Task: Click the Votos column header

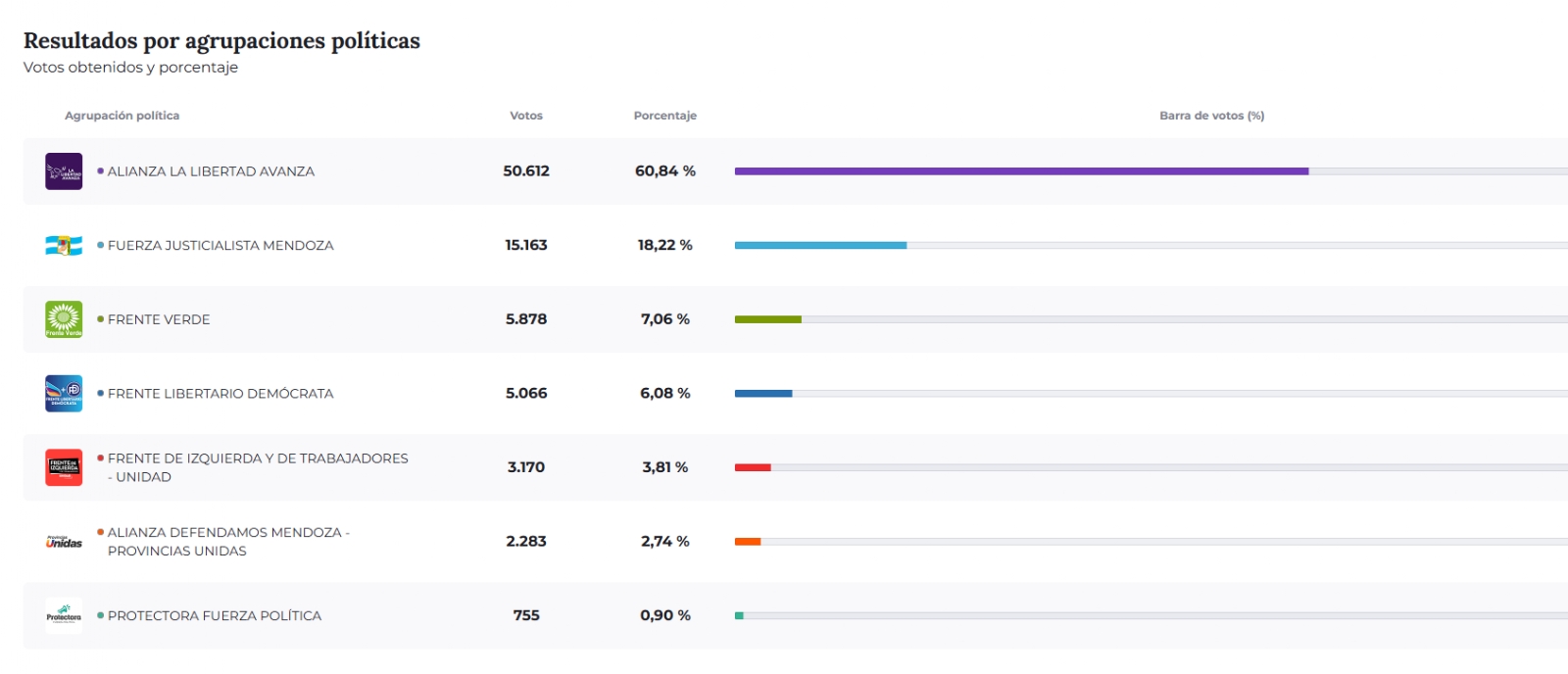Action: (x=526, y=116)
